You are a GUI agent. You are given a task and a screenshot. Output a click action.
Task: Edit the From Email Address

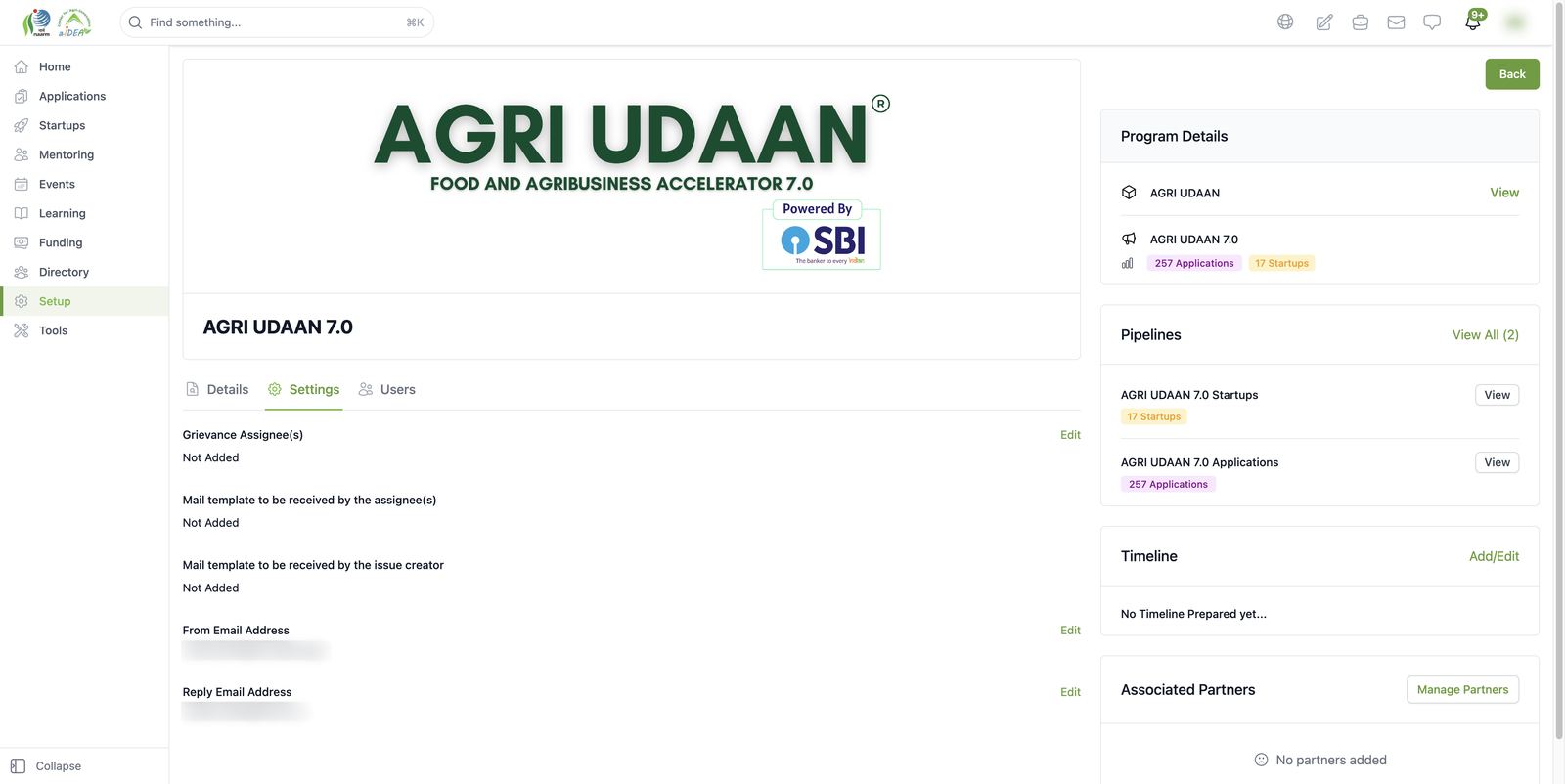[x=1070, y=631]
